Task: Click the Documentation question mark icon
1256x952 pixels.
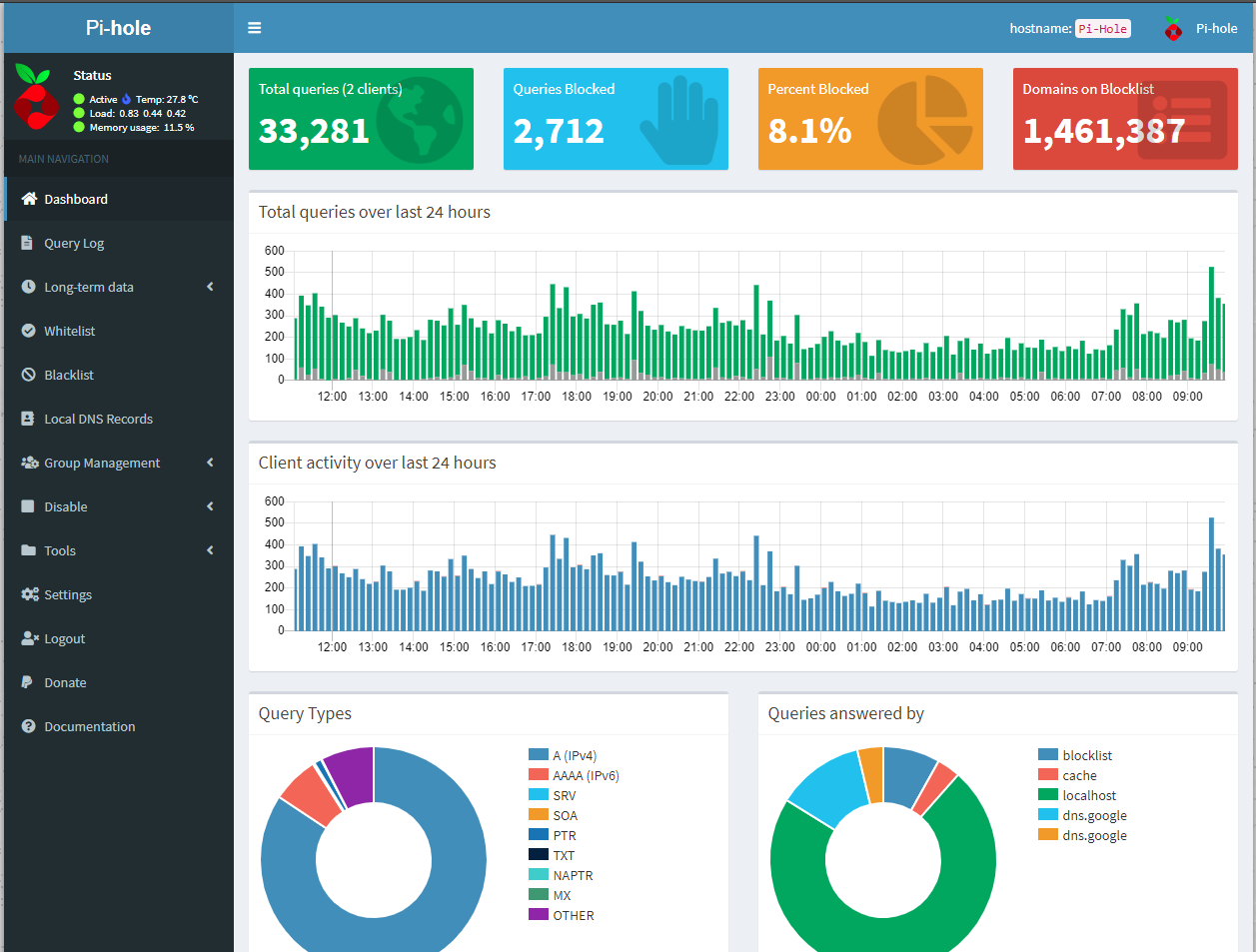Action: pyautogui.click(x=28, y=726)
